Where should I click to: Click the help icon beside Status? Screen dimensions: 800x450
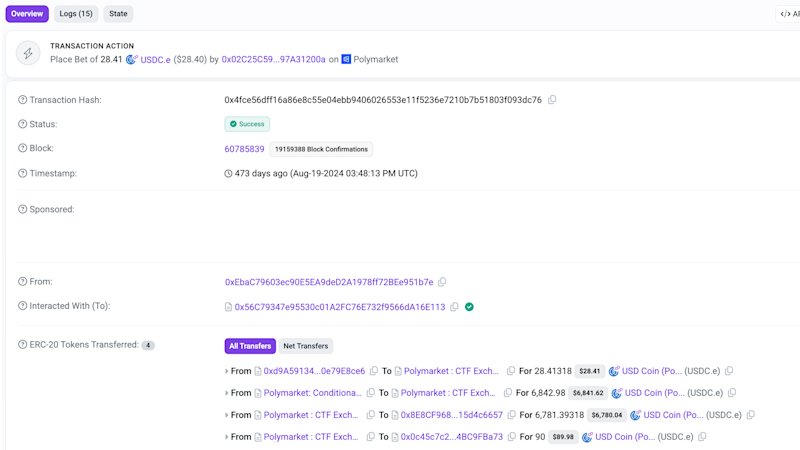coord(22,124)
